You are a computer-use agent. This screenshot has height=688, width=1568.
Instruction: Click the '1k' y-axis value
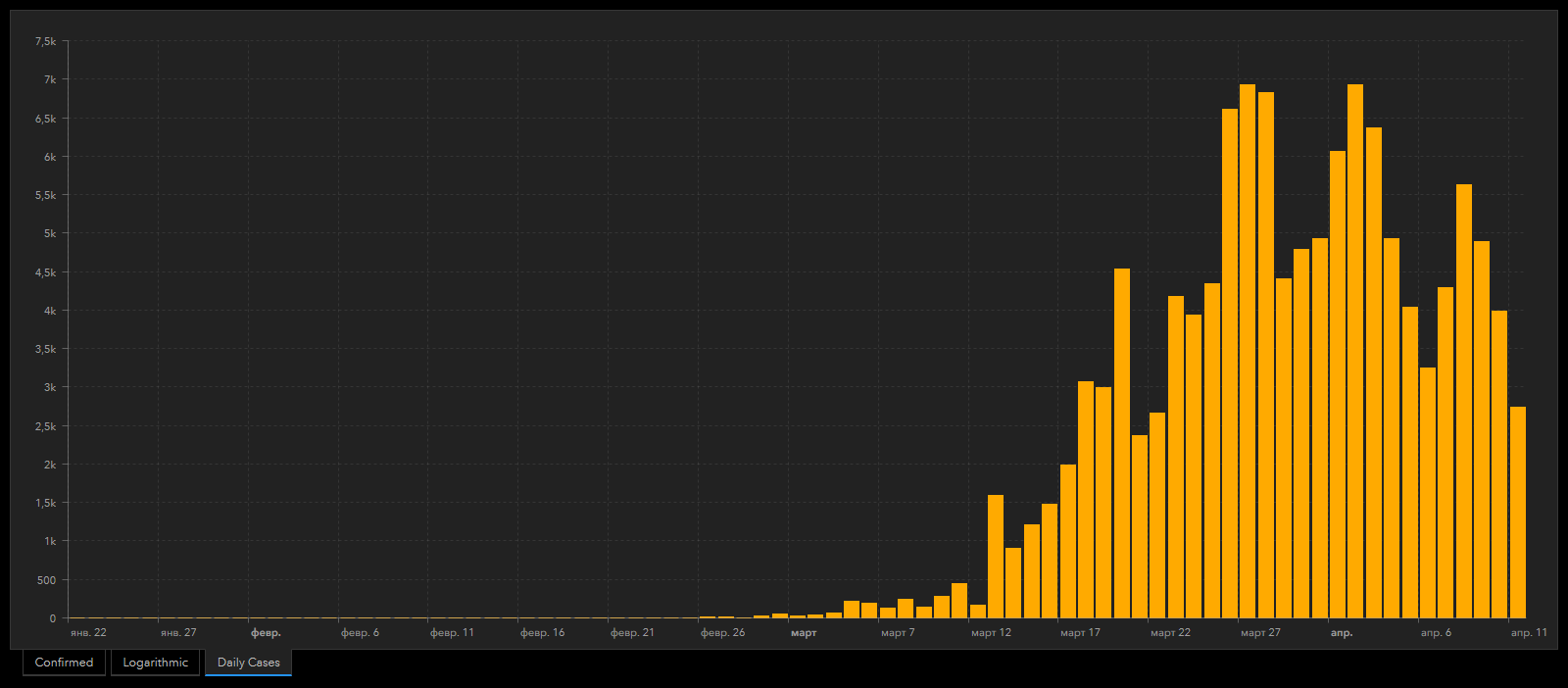pyautogui.click(x=50, y=541)
